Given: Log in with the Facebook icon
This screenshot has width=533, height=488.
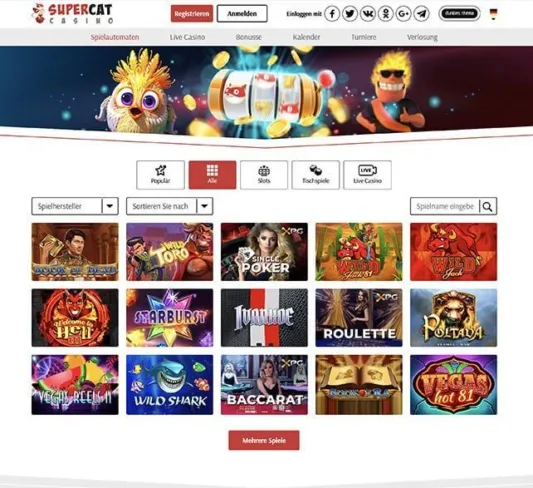Looking at the screenshot, I should [332, 14].
